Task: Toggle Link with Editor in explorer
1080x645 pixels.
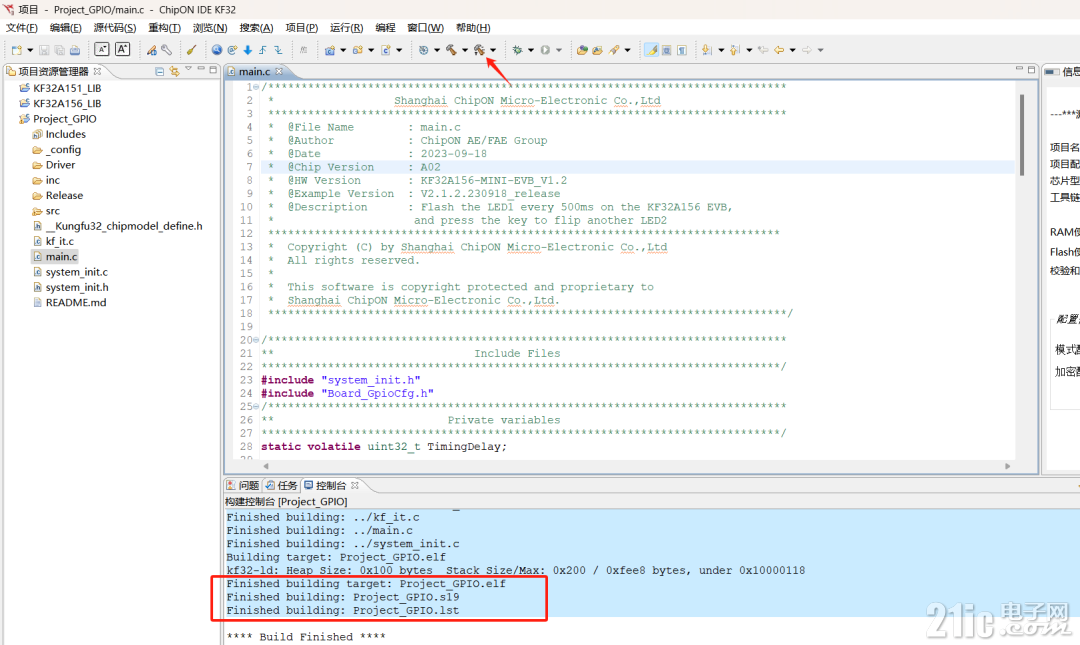Action: point(174,72)
